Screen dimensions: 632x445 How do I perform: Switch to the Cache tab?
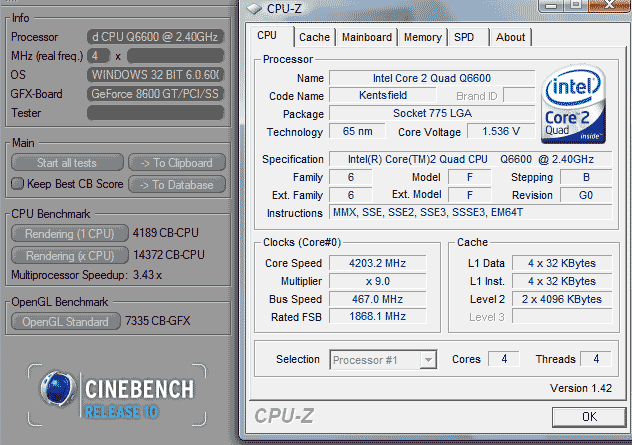click(314, 37)
